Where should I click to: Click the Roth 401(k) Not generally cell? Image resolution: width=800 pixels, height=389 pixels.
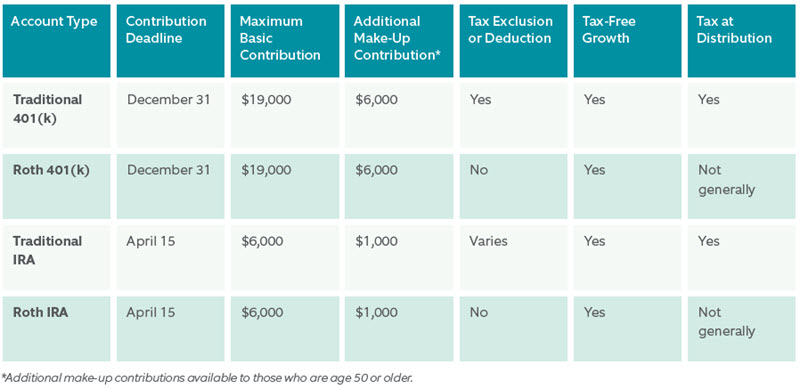(741, 186)
